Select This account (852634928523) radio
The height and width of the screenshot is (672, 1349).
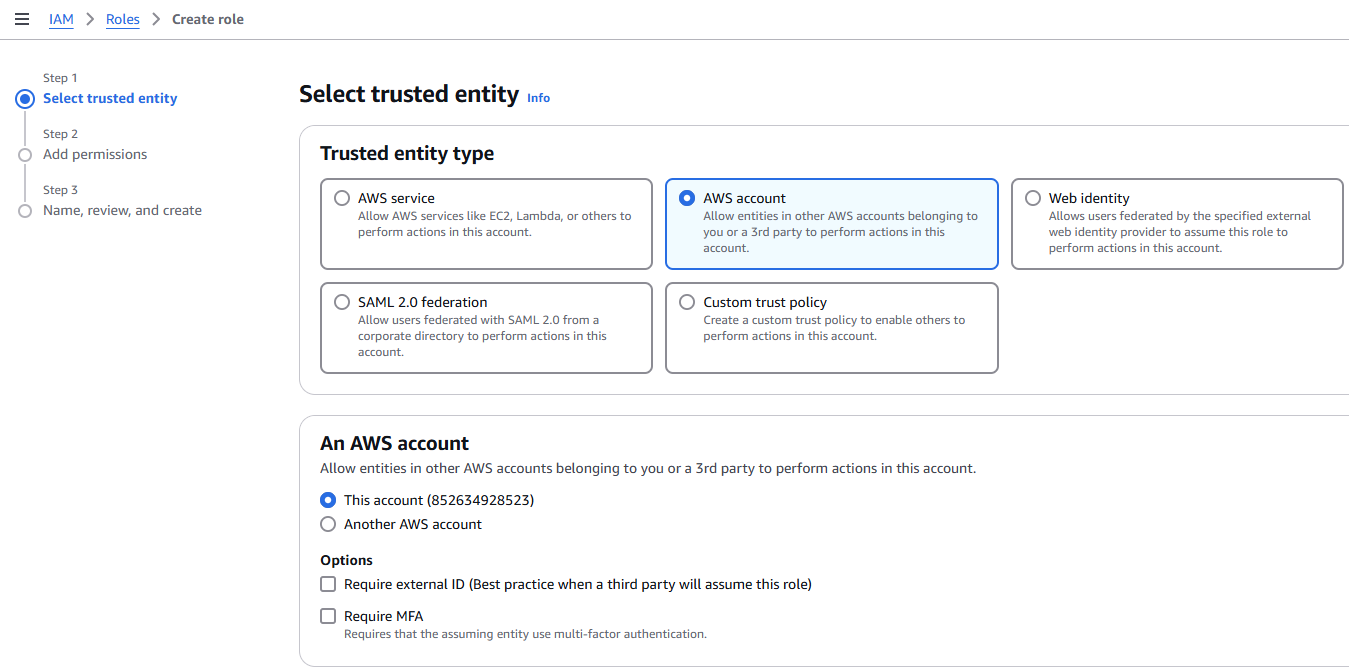pyautogui.click(x=328, y=500)
